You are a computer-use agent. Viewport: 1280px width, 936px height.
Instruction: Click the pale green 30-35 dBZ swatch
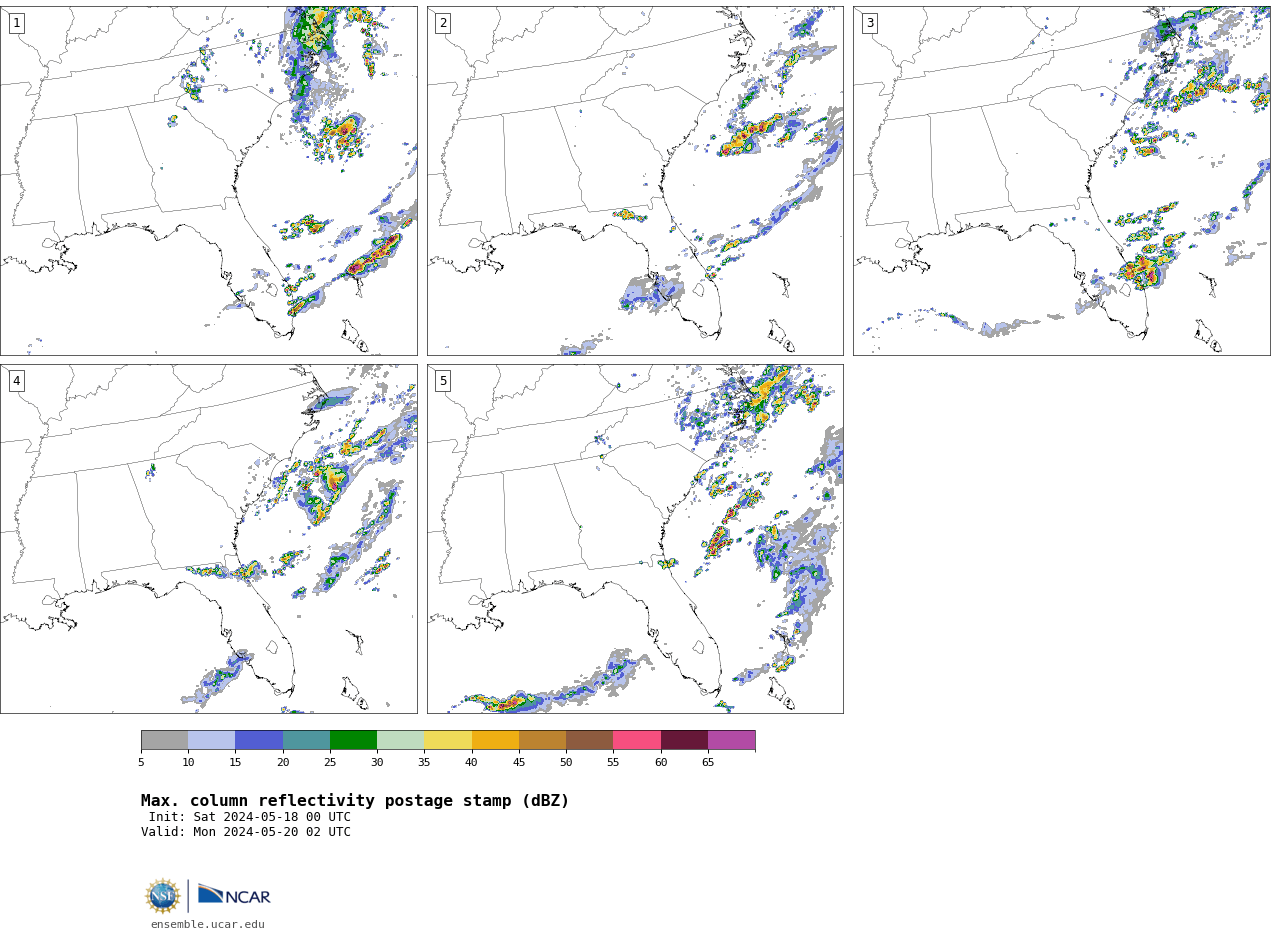pyautogui.click(x=400, y=740)
